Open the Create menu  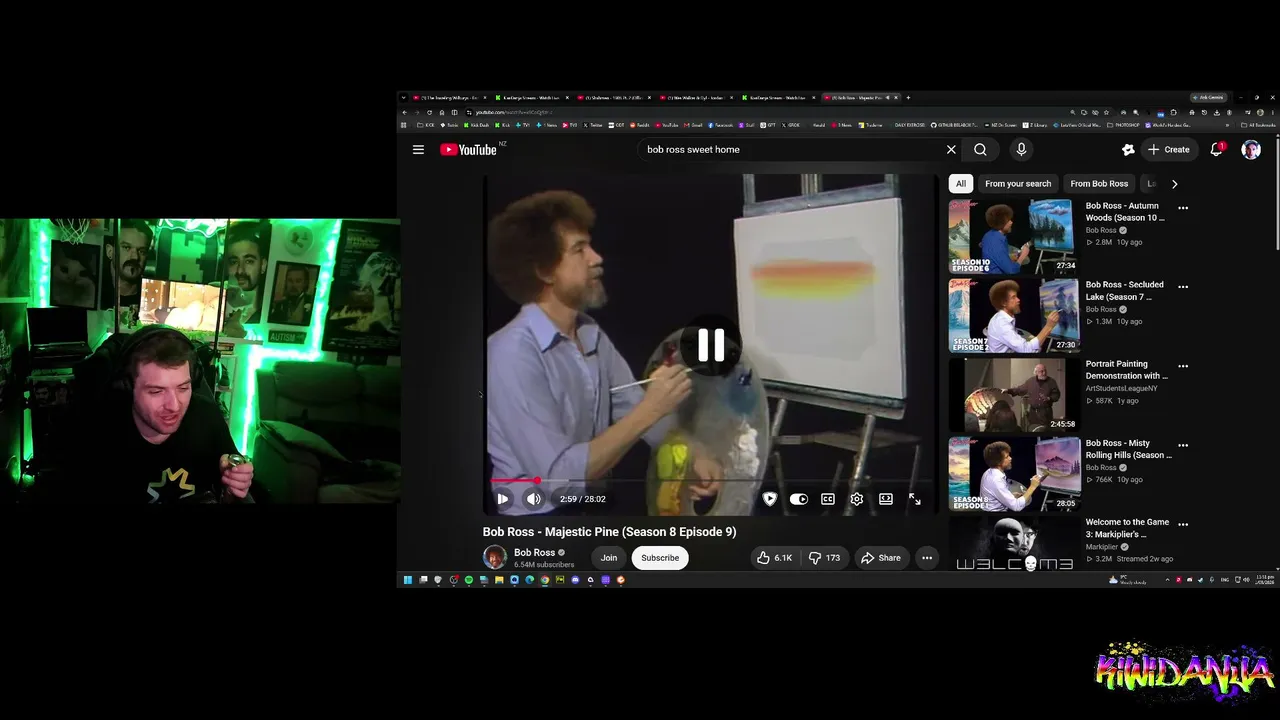(1169, 150)
